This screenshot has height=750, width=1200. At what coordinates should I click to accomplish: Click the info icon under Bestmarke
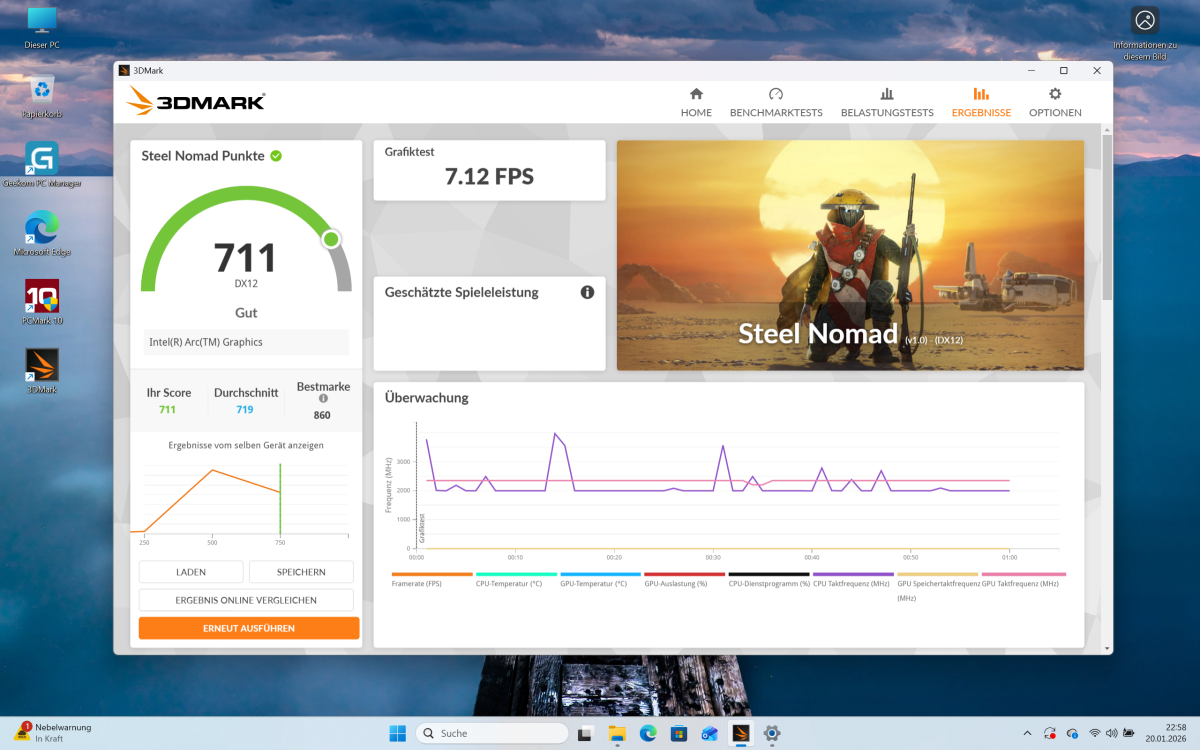pos(323,399)
